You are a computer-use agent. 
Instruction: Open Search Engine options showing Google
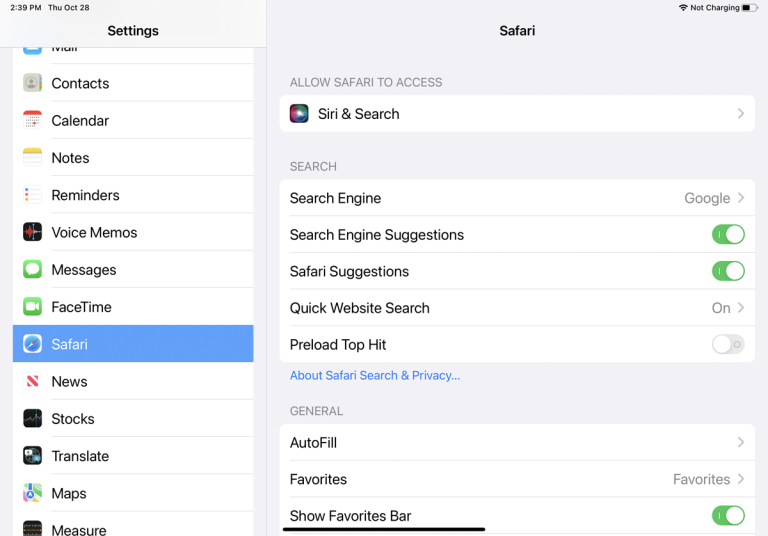516,198
